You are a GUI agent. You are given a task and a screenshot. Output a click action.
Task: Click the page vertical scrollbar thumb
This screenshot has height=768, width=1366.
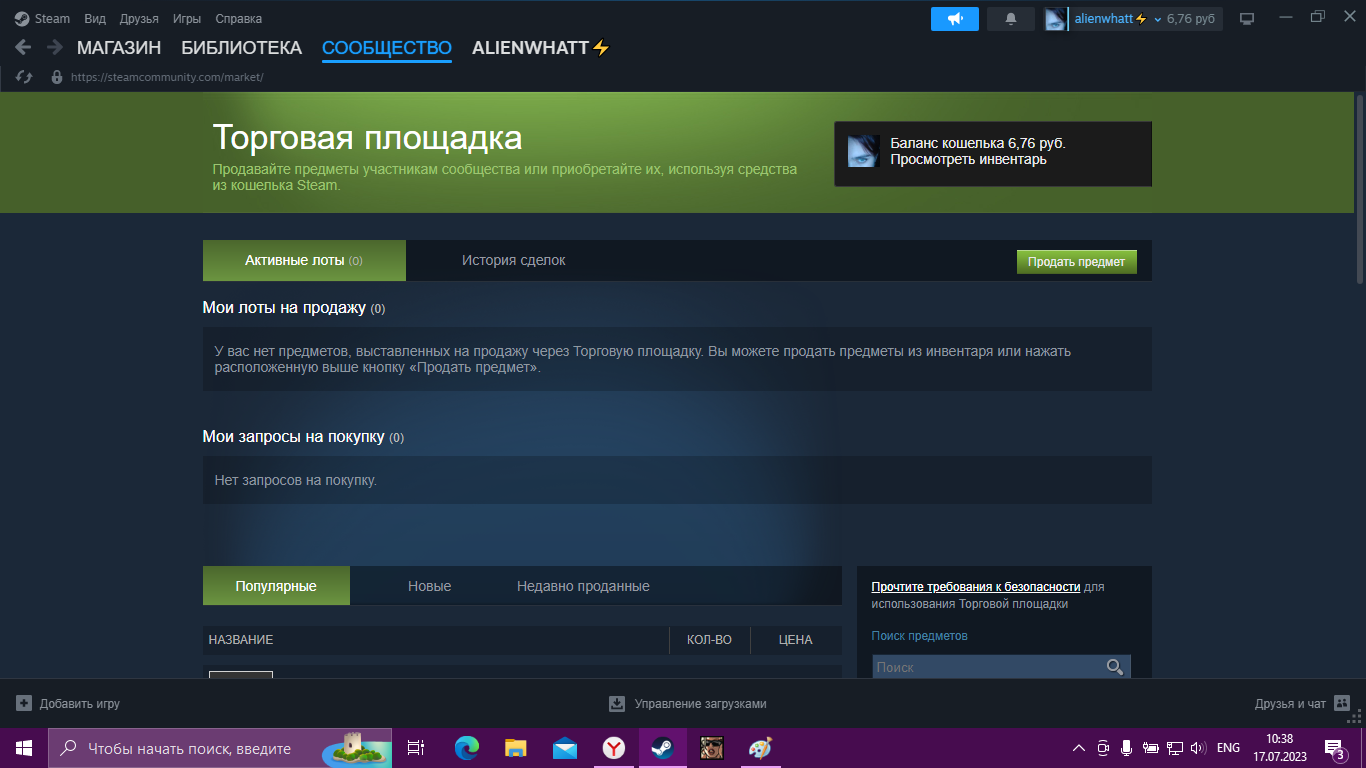tap(1360, 190)
